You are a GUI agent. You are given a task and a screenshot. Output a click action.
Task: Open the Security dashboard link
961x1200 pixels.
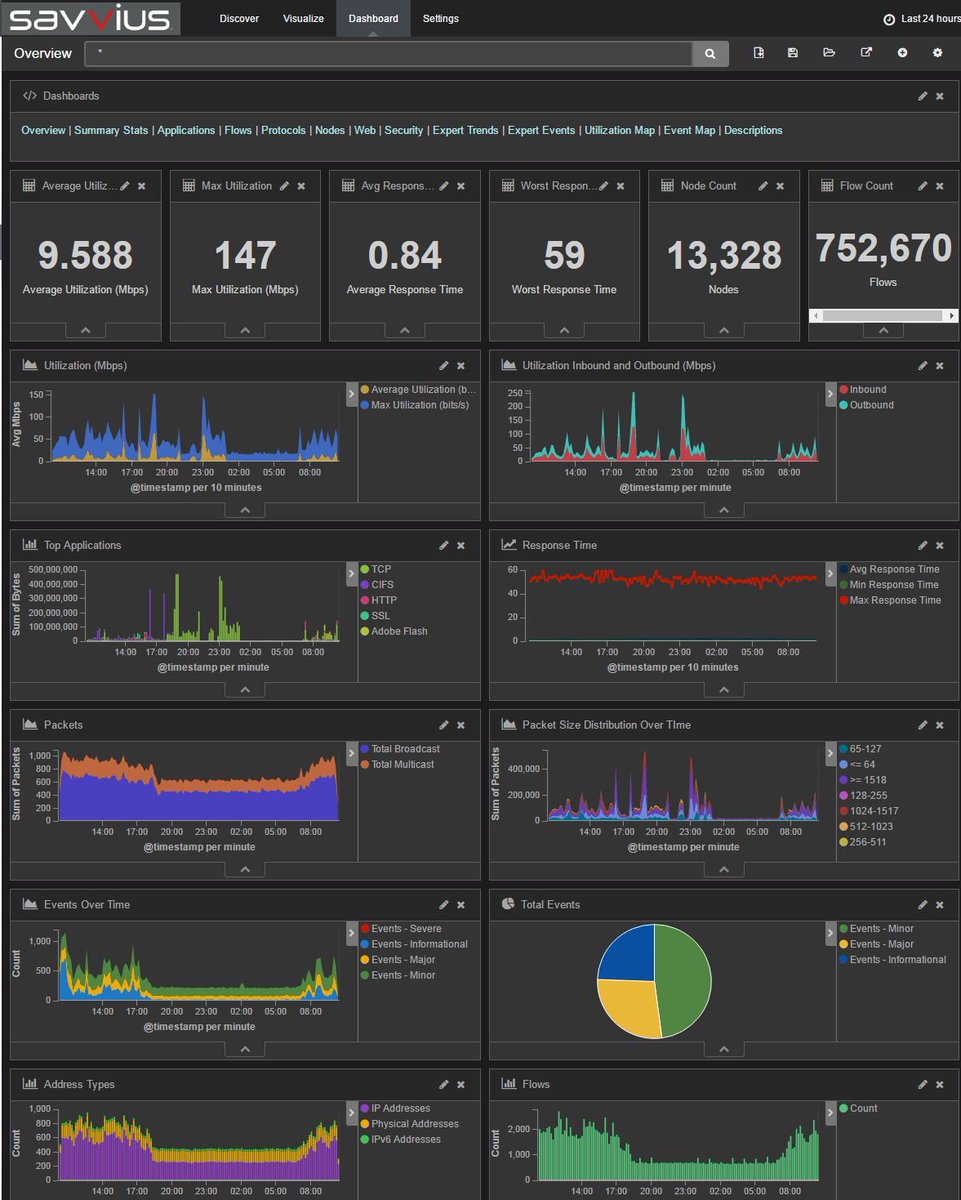[x=404, y=130]
